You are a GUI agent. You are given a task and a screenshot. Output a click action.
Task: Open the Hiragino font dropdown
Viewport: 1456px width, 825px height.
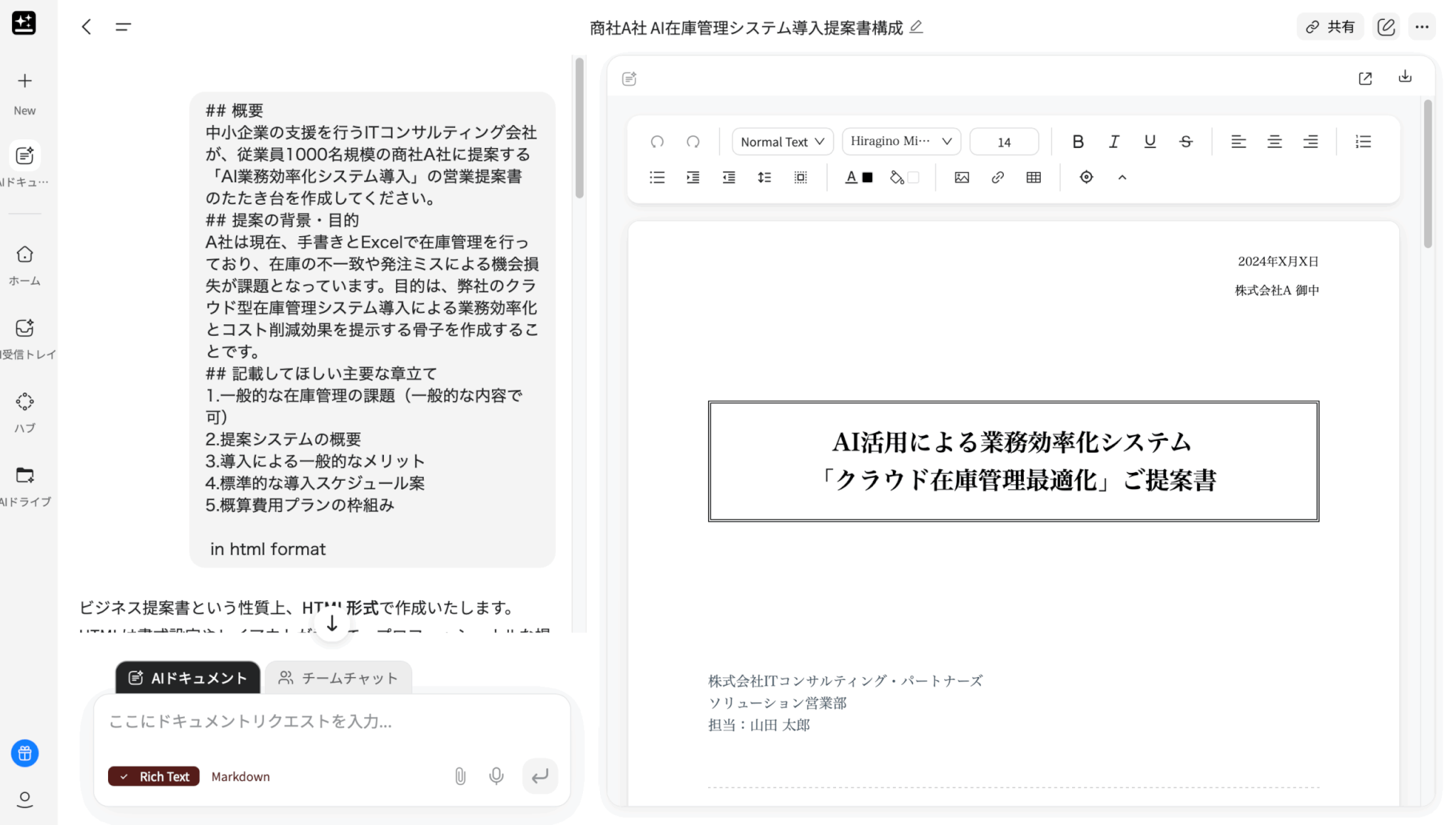901,142
